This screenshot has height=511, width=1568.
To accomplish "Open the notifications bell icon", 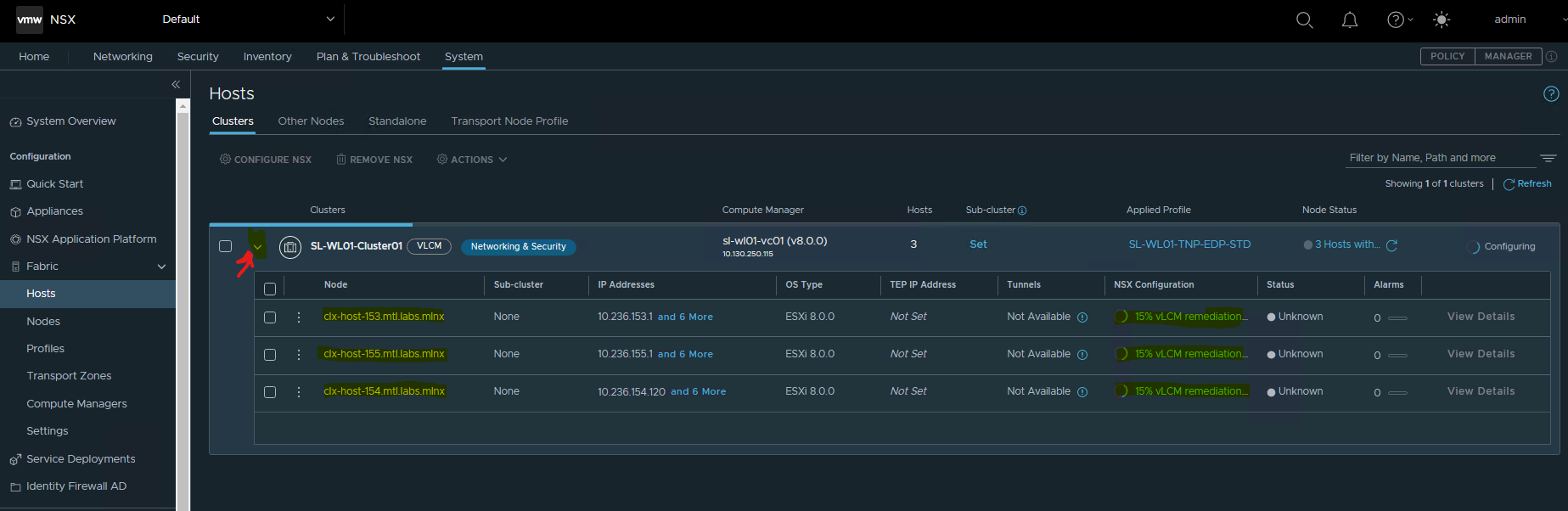I will point(1350,20).
